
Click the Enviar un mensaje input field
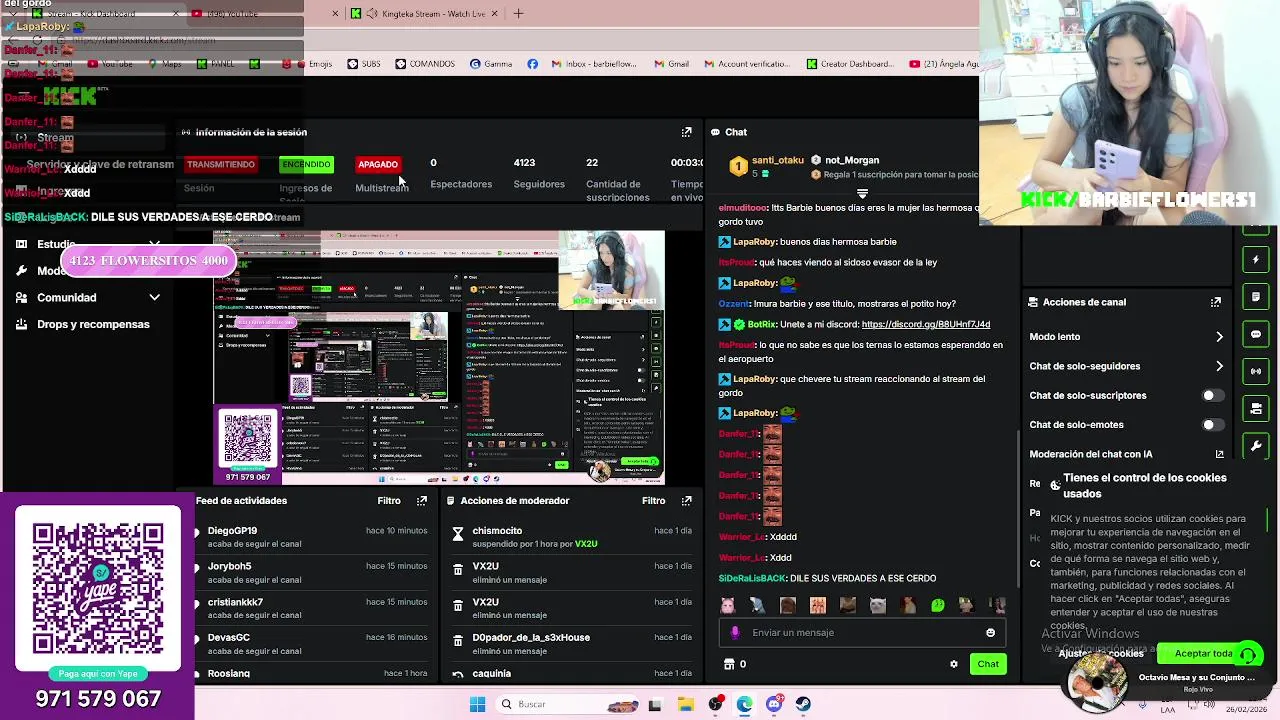tap(860, 633)
